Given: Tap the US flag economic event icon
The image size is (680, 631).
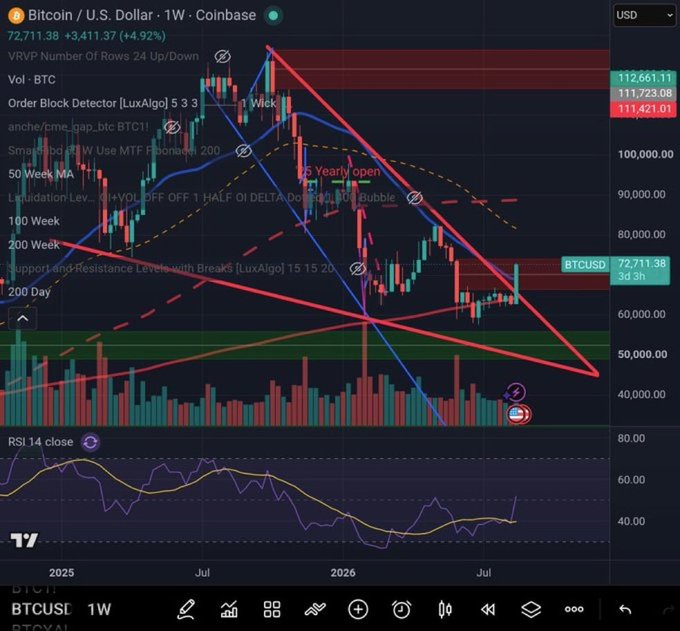Looking at the screenshot, I should tap(516, 415).
